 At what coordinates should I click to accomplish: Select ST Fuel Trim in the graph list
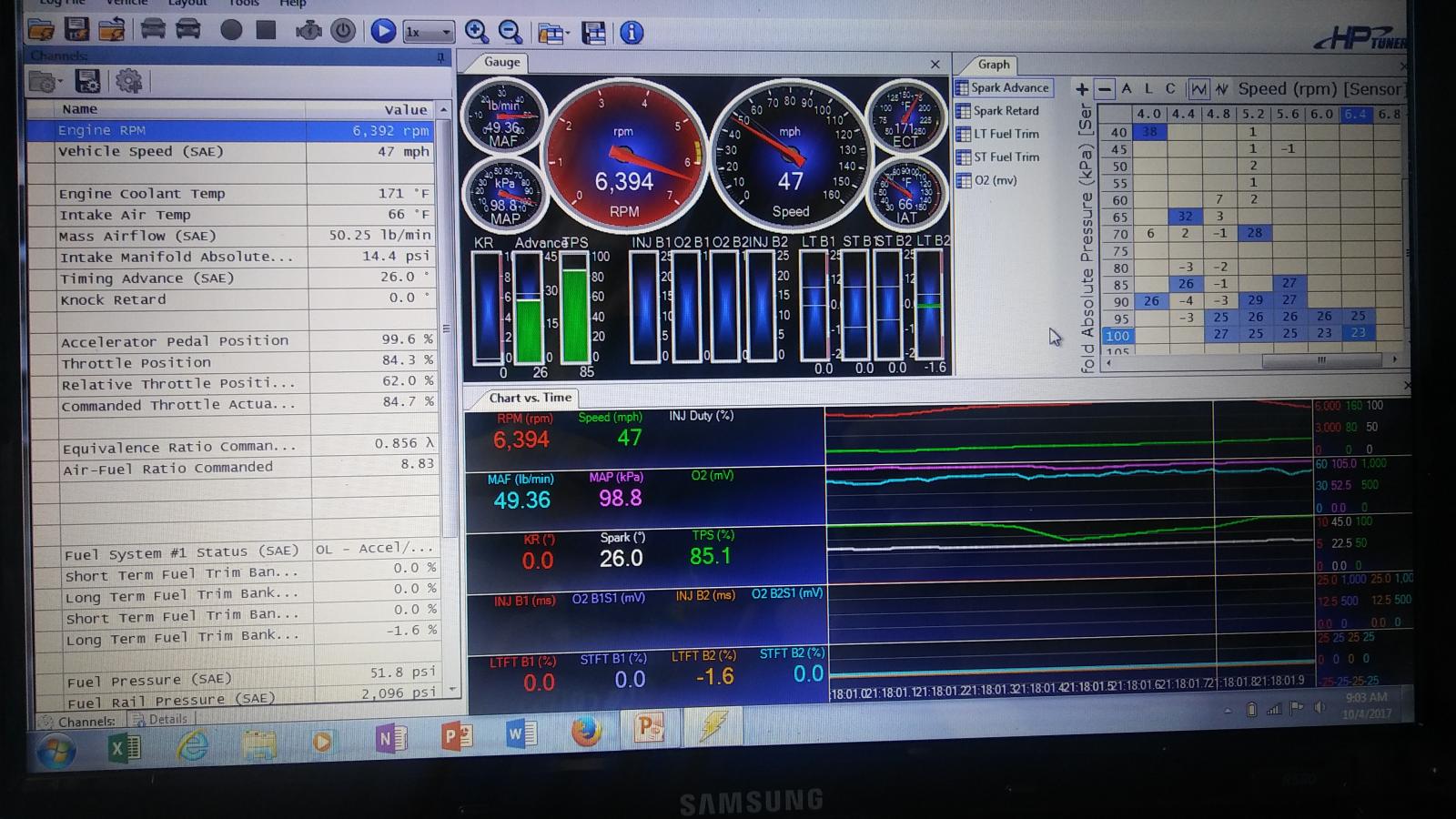point(997,157)
